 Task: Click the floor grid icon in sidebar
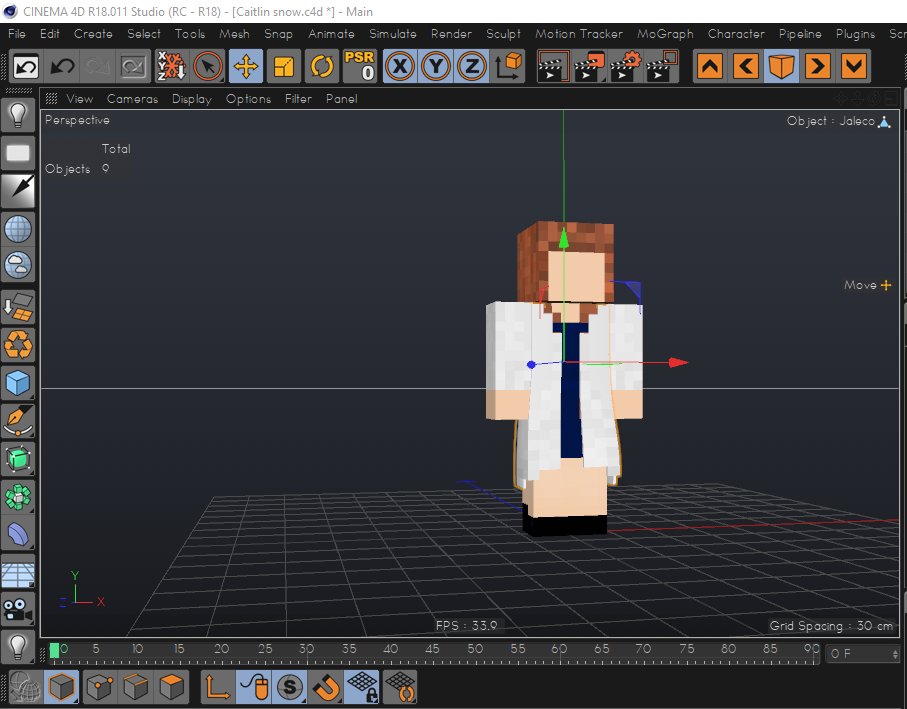(18, 573)
